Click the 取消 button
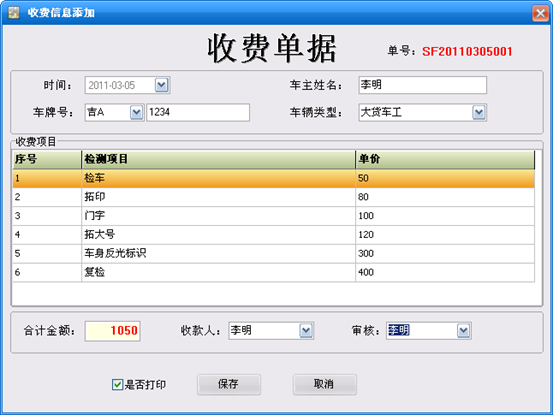 [324, 384]
